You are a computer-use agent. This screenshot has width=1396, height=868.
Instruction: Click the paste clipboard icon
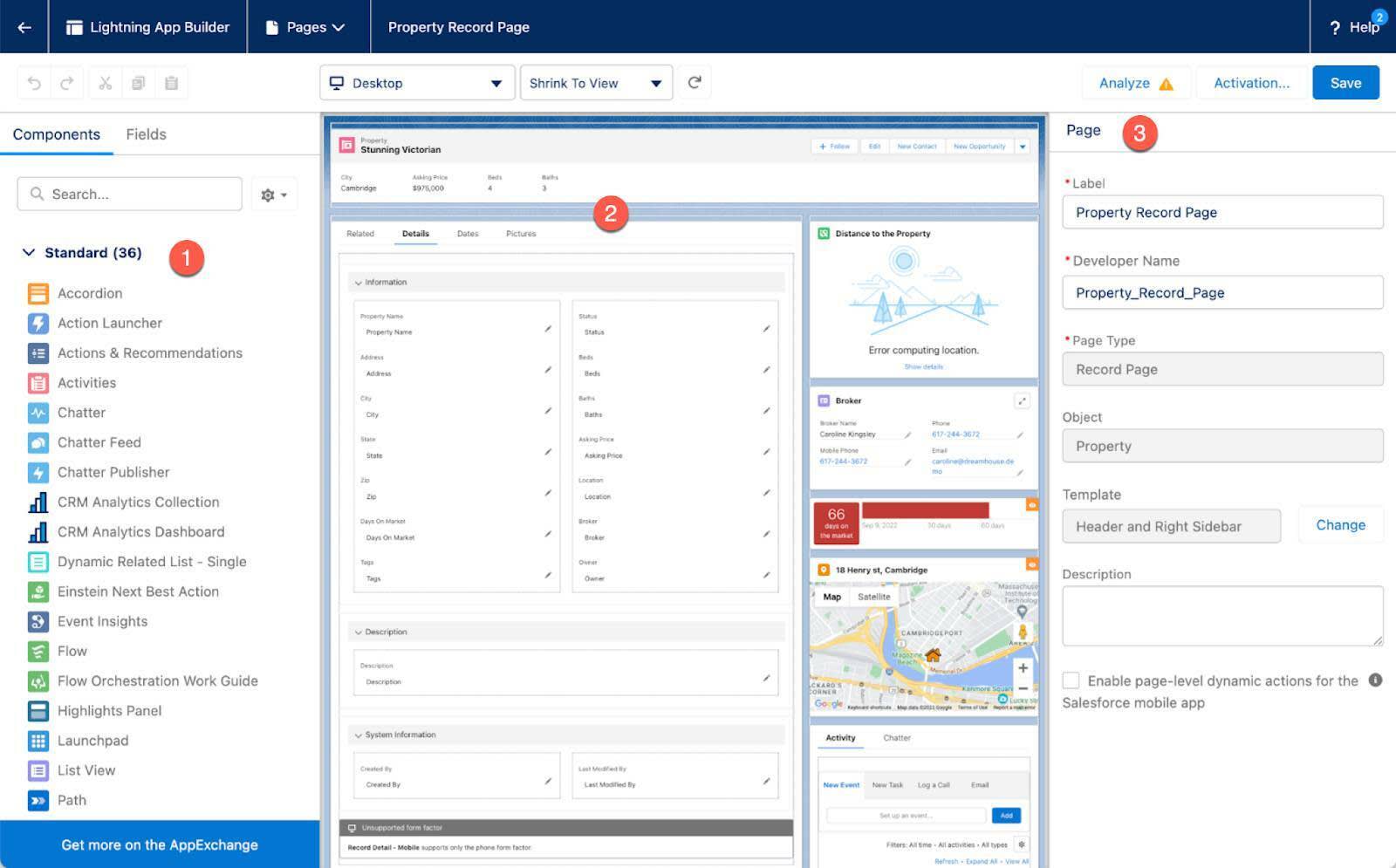point(171,83)
